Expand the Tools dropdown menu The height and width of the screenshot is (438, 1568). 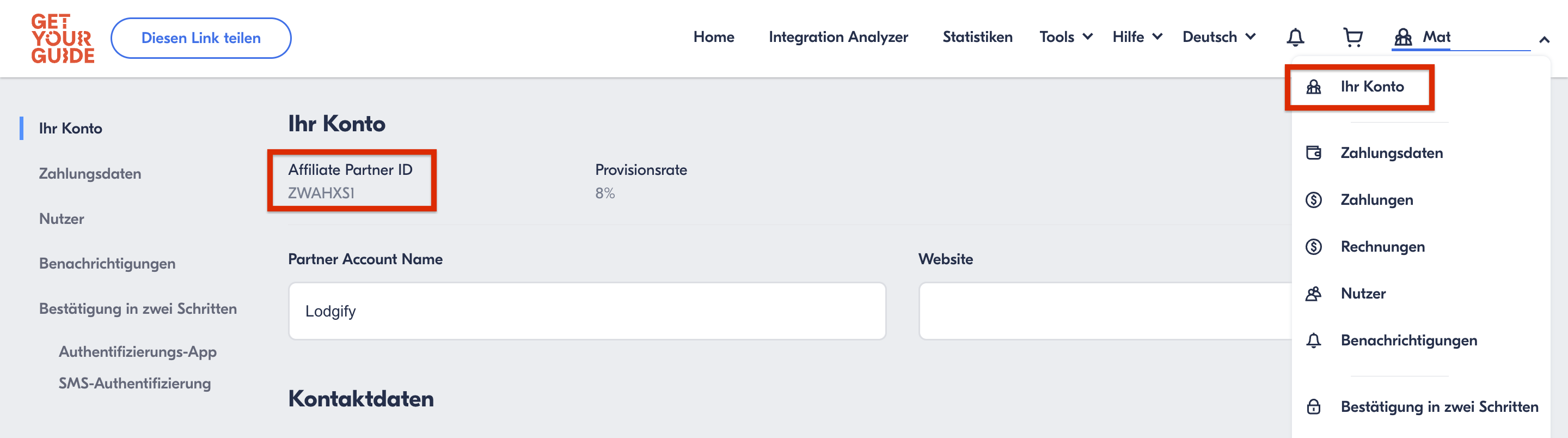[1065, 37]
